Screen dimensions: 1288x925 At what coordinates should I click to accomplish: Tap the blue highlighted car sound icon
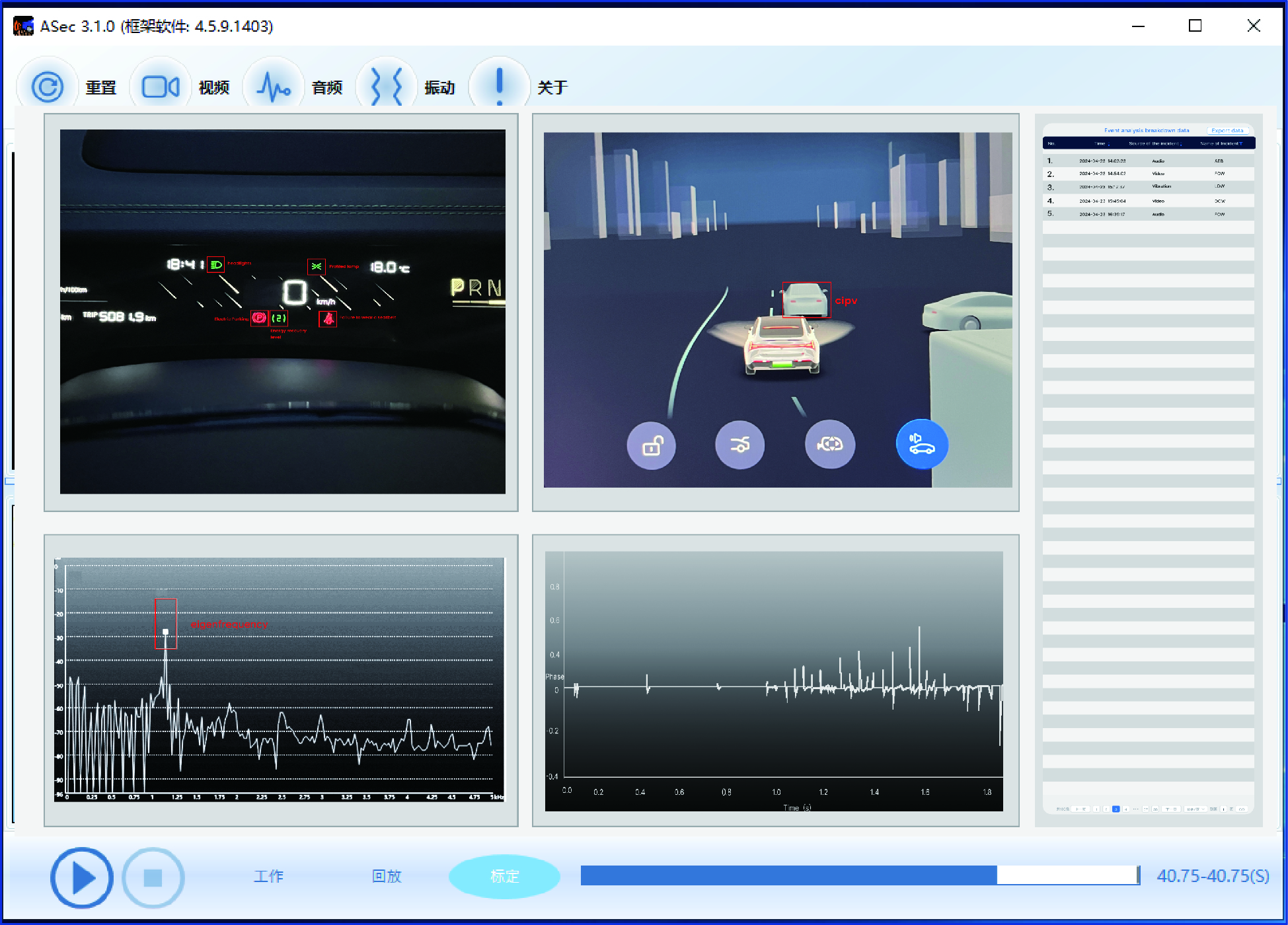922,445
